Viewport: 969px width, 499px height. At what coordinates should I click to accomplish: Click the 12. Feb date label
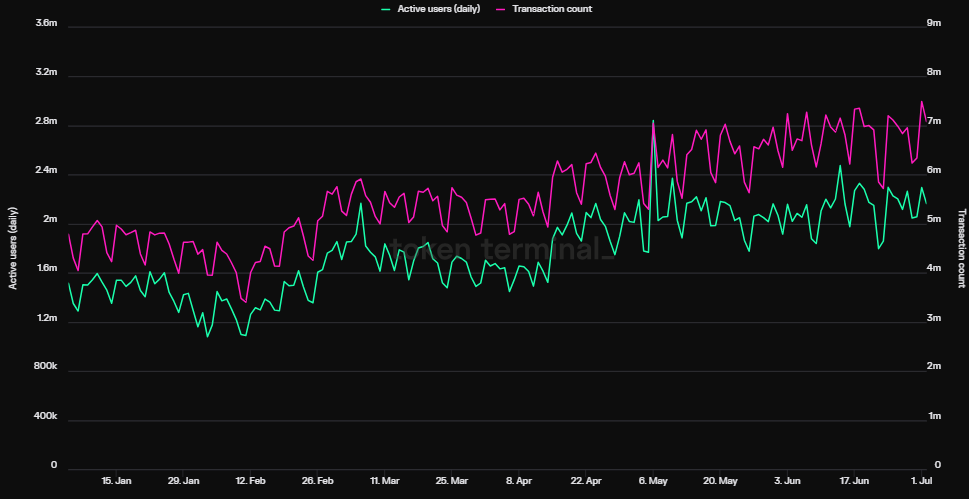pyautogui.click(x=250, y=480)
